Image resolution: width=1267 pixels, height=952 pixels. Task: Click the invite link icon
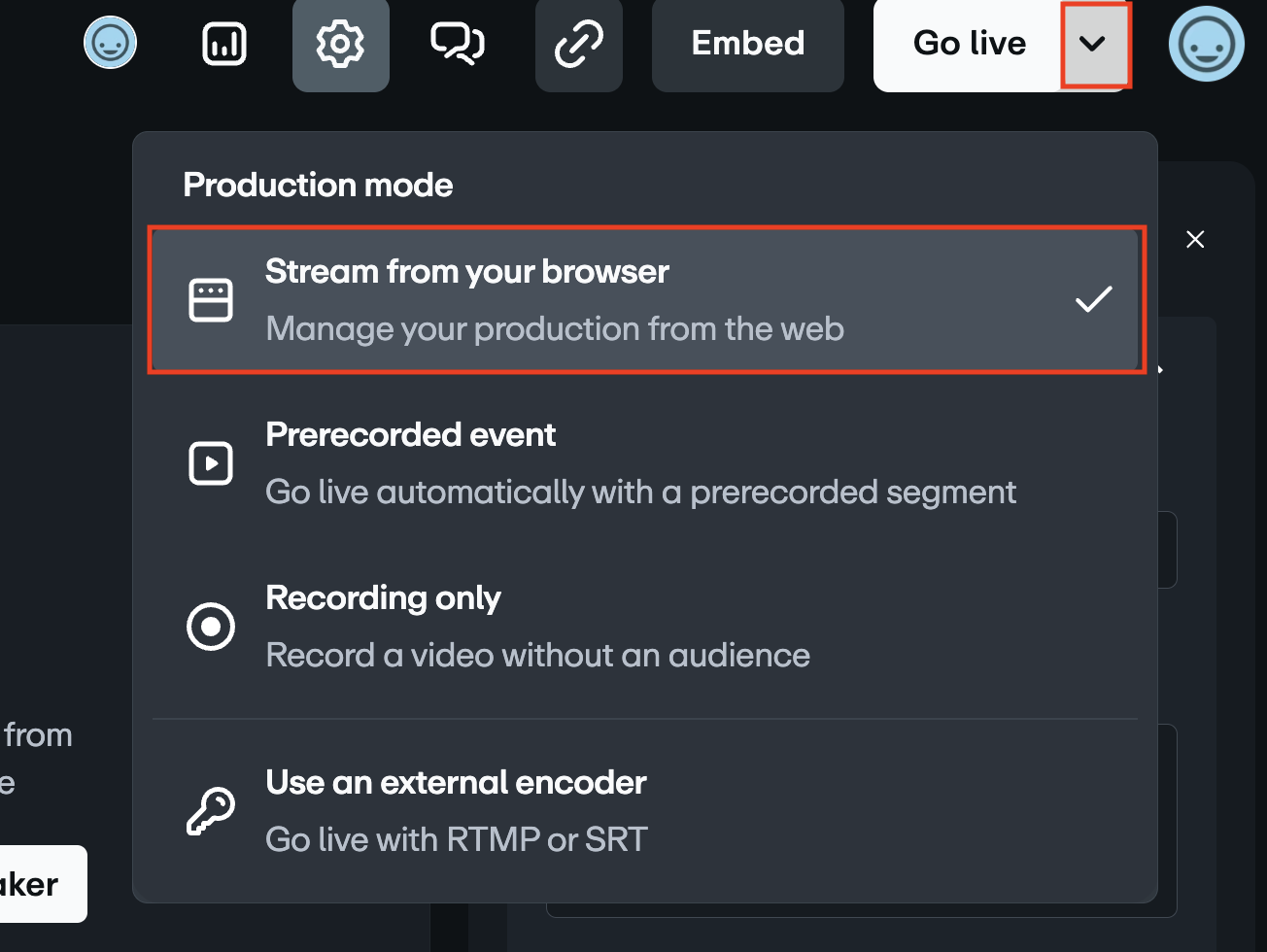(x=578, y=44)
